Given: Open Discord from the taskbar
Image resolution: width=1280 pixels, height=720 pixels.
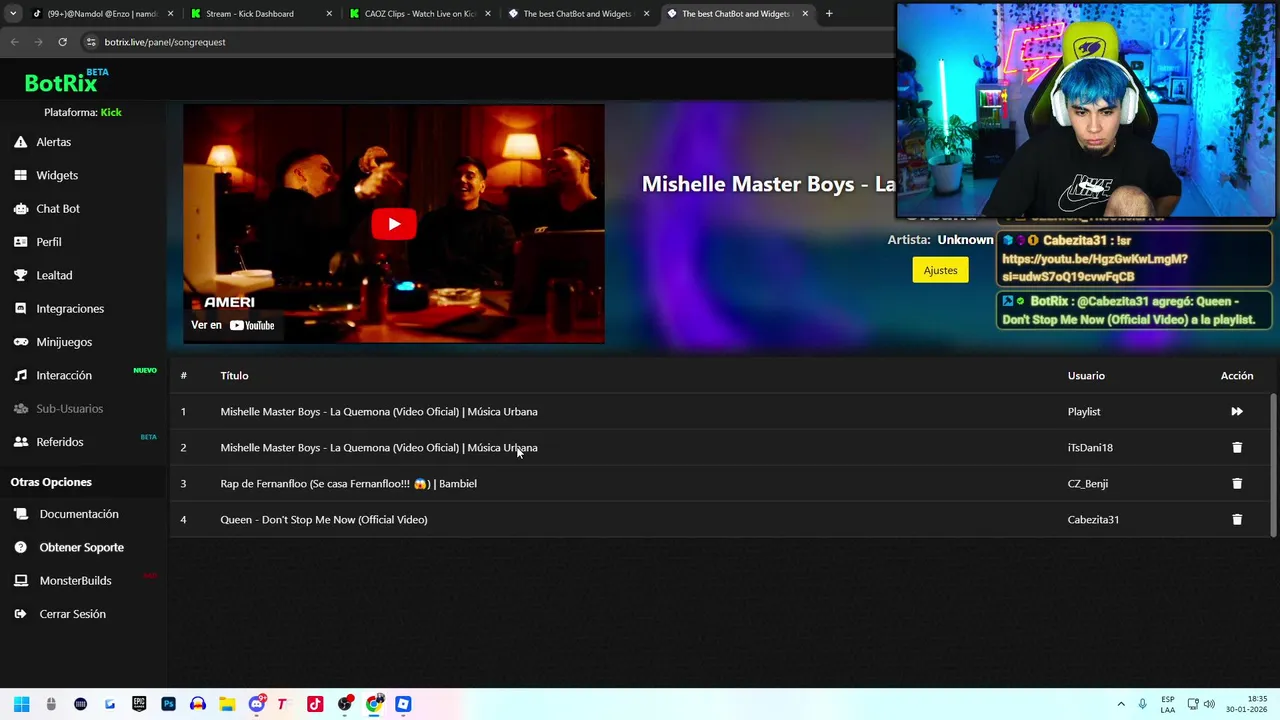Looking at the screenshot, I should pos(256,704).
